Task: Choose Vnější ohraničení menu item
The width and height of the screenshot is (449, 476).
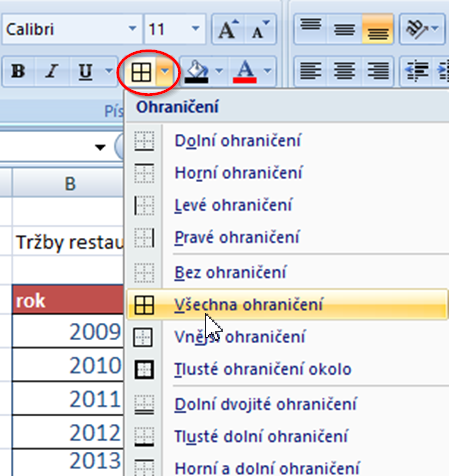Action: coord(287,337)
